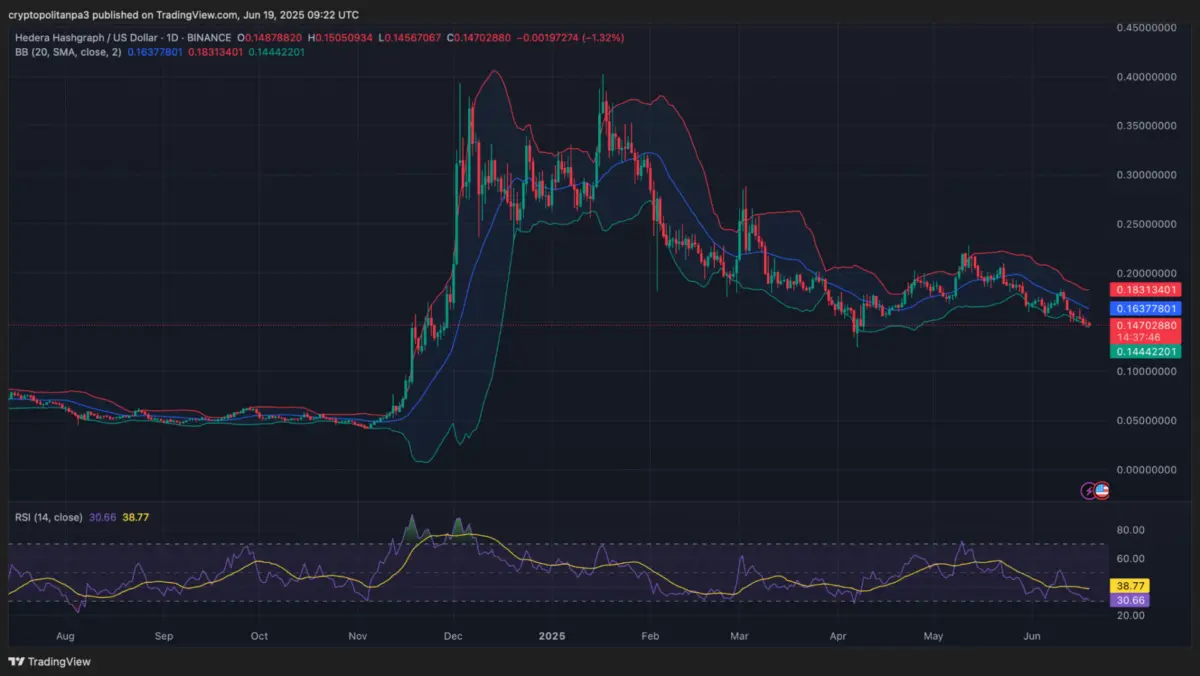Open the RSI (14, close) indicator label
Viewport: 1200px width, 676px height.
pos(48,517)
